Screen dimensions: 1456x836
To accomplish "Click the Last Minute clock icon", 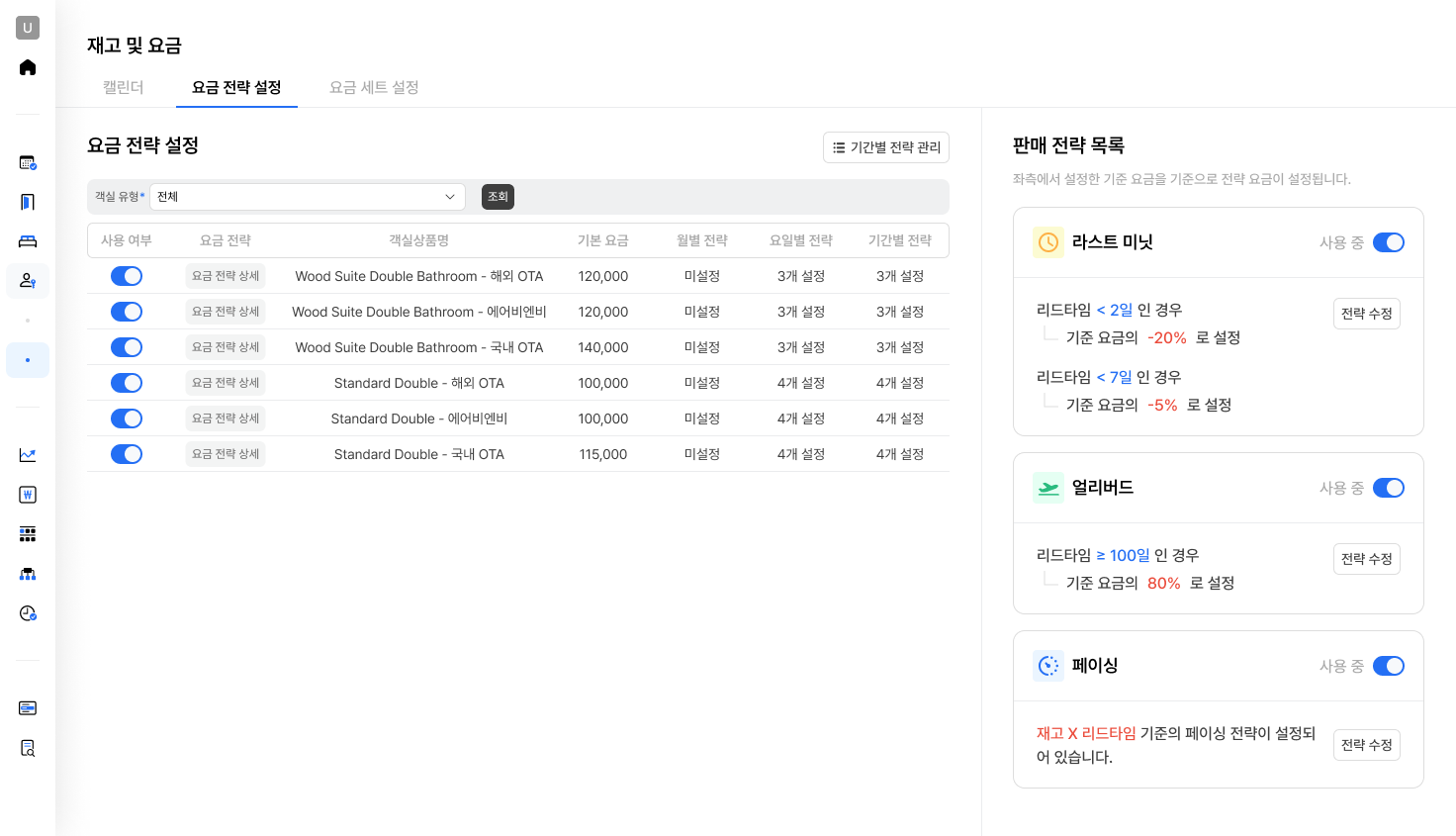I will [1048, 242].
